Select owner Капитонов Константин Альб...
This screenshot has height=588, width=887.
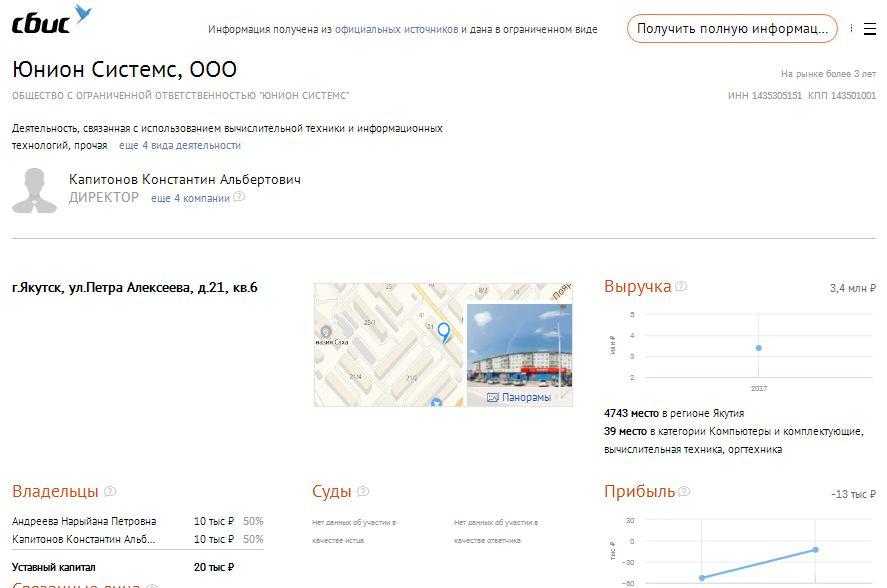click(84, 539)
